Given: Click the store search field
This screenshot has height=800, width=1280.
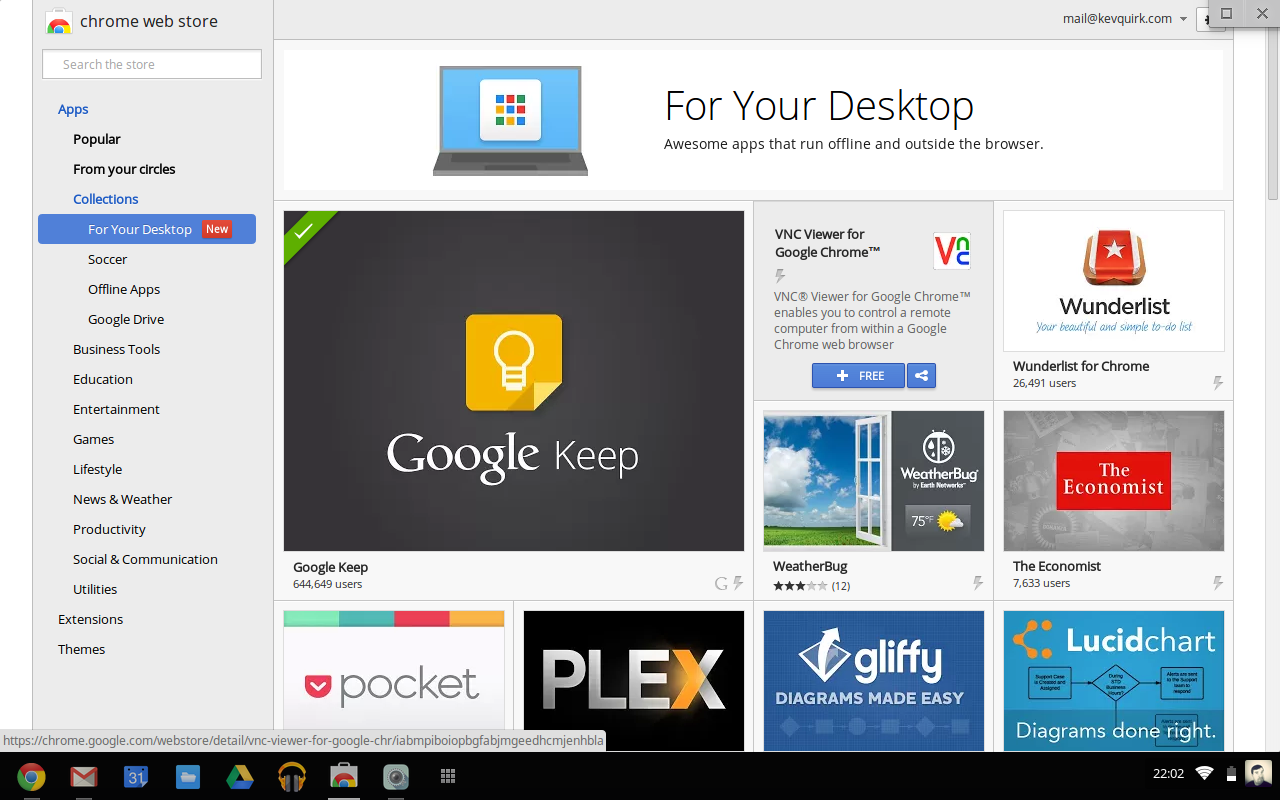Looking at the screenshot, I should (x=151, y=64).
